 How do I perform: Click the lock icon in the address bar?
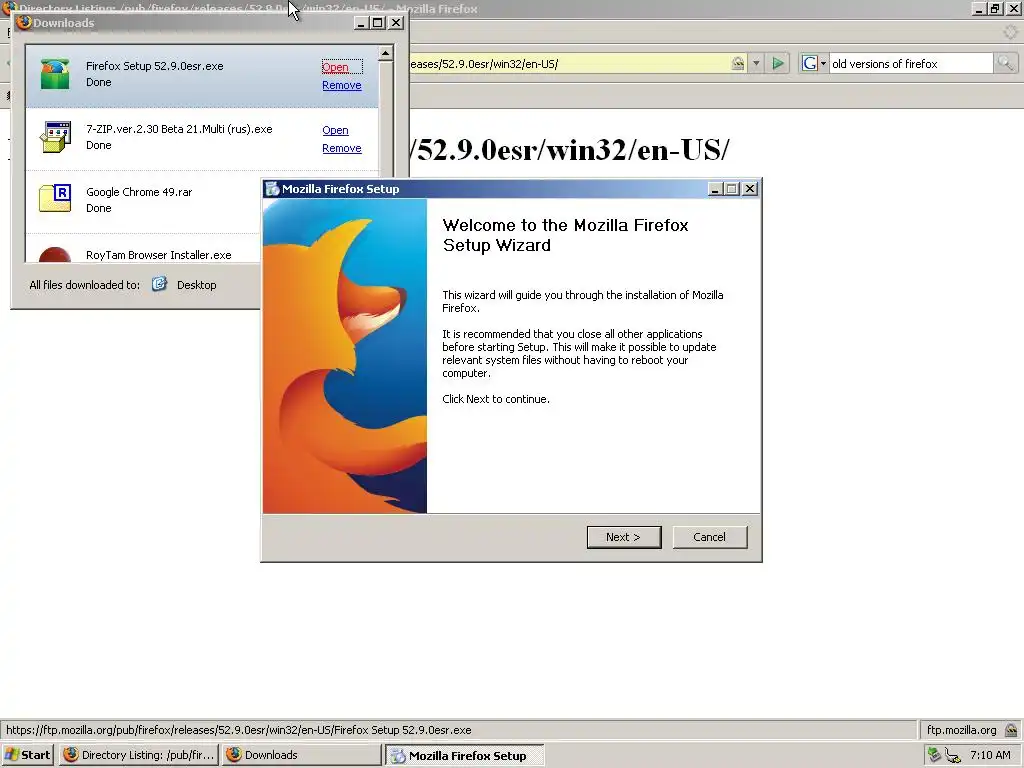(x=737, y=63)
